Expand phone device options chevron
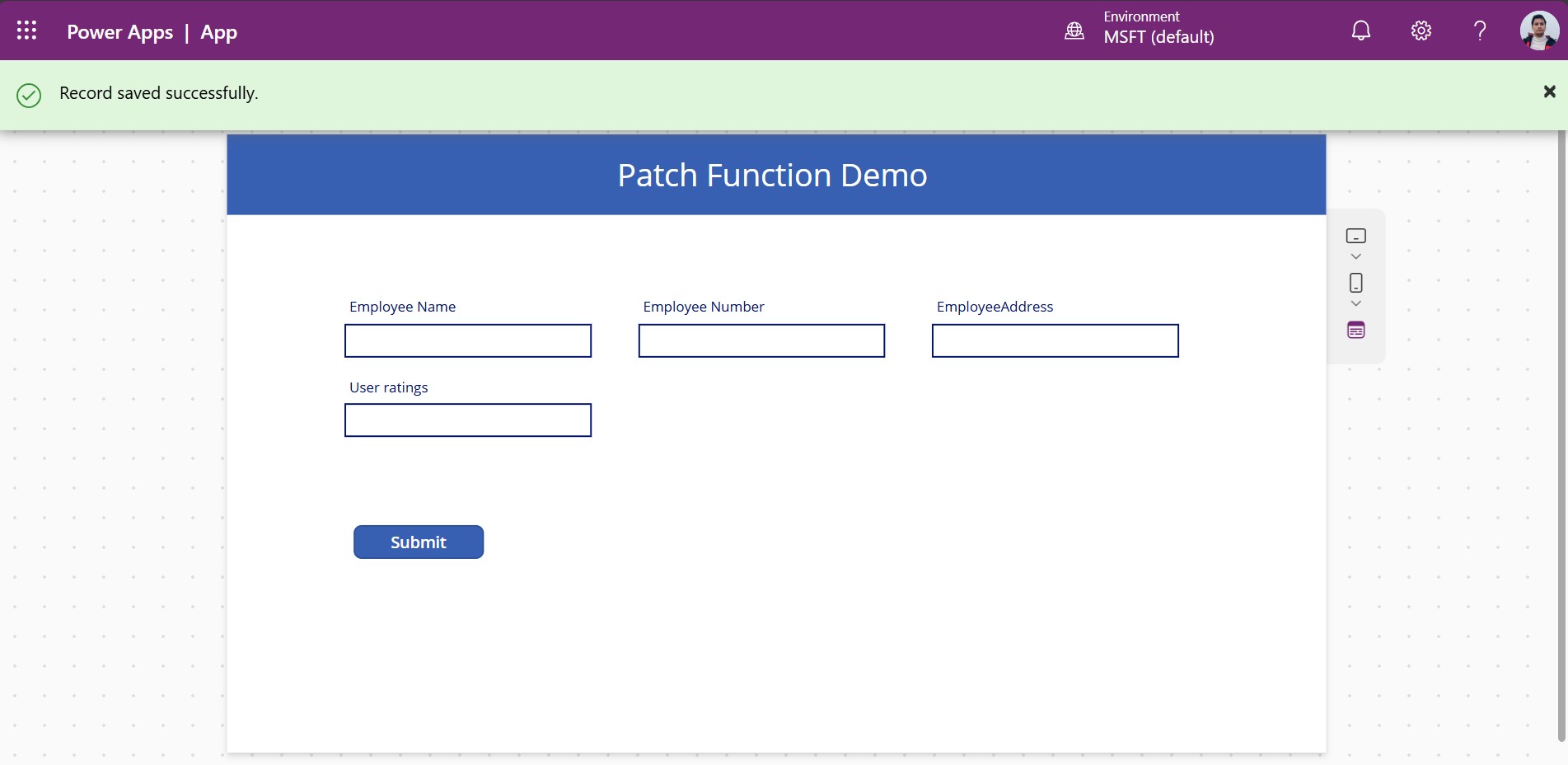Viewport: 1568px width, 765px height. [1356, 303]
